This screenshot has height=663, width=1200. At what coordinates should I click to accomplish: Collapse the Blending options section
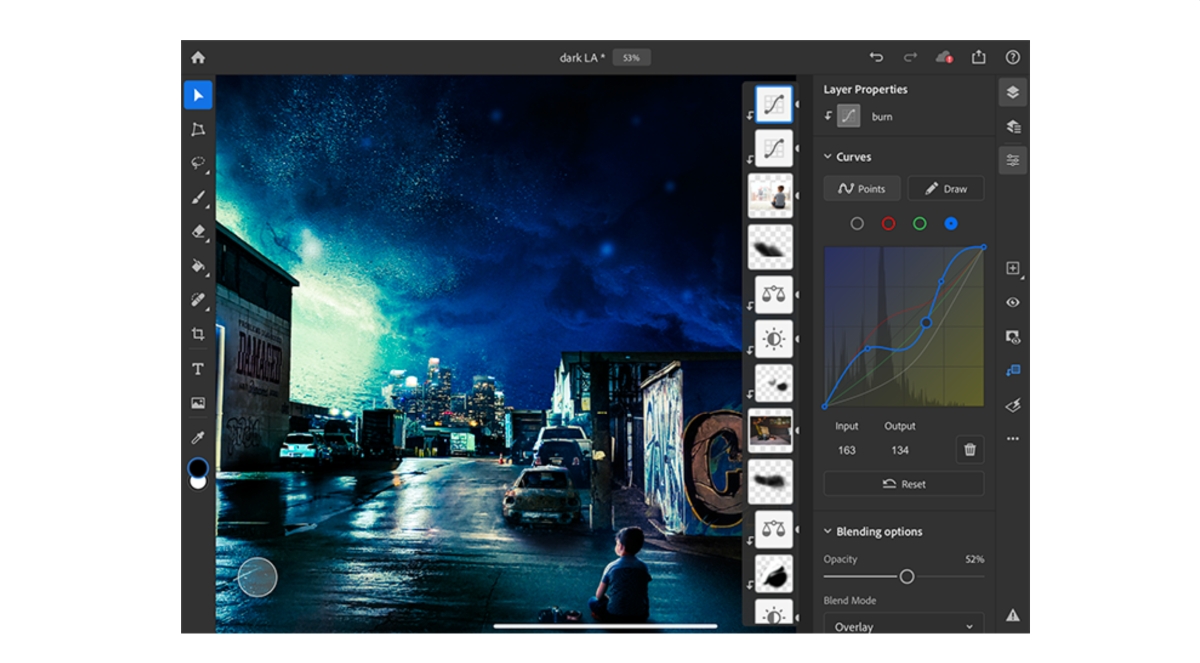tap(828, 532)
